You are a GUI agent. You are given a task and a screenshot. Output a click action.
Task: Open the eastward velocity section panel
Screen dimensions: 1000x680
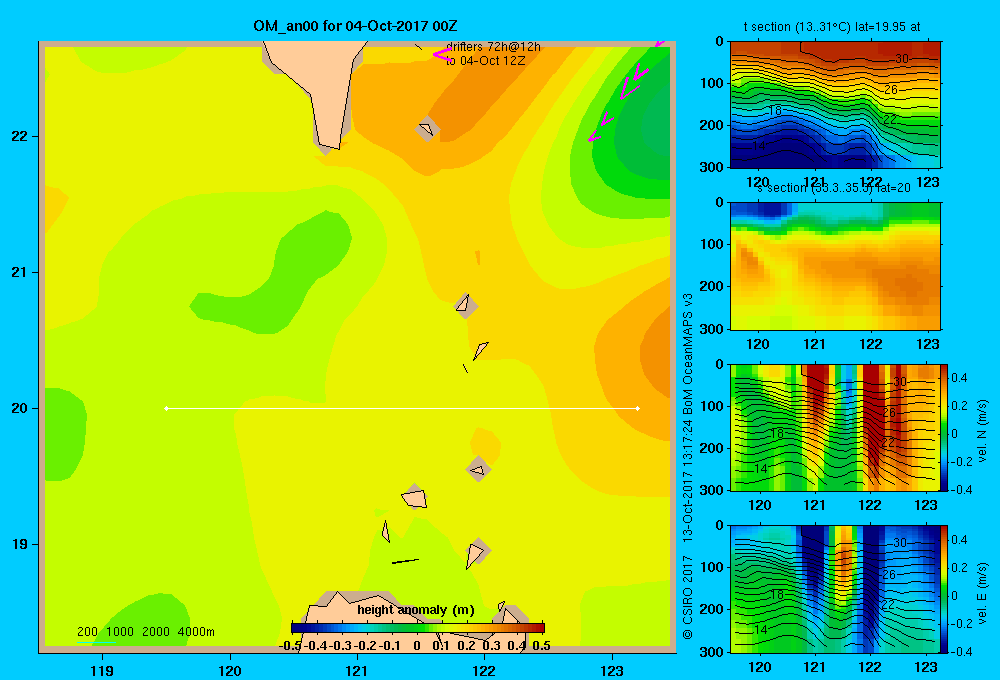(835, 589)
